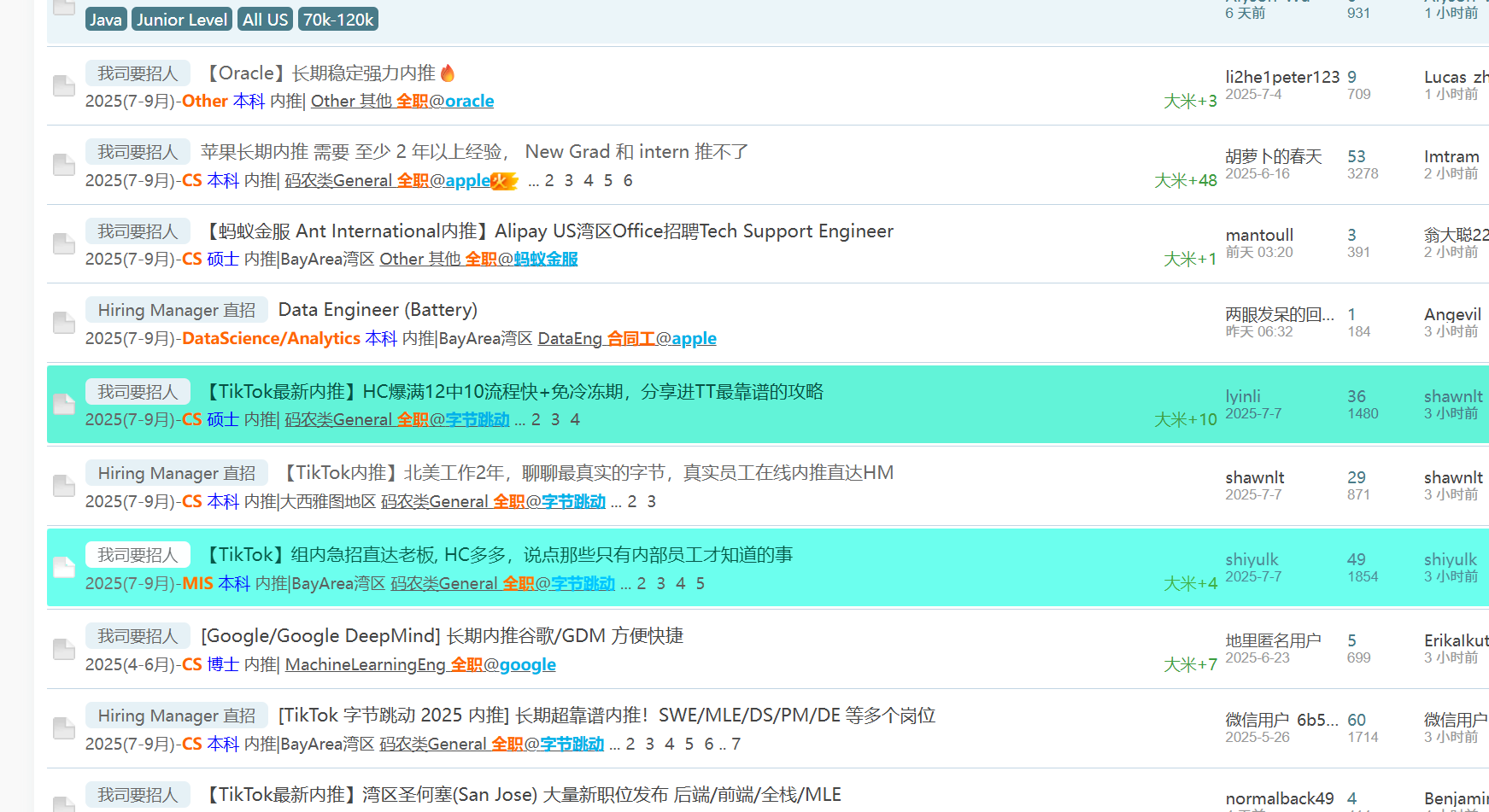The image size is (1489, 812).
Task: Open author 胡萝卜的春天's profile
Action: (1274, 156)
